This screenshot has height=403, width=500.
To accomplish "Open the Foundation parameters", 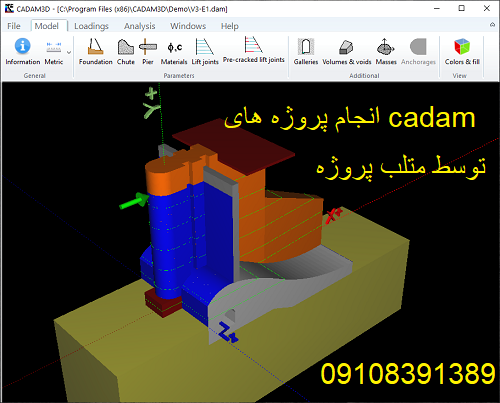I will pyautogui.click(x=96, y=52).
